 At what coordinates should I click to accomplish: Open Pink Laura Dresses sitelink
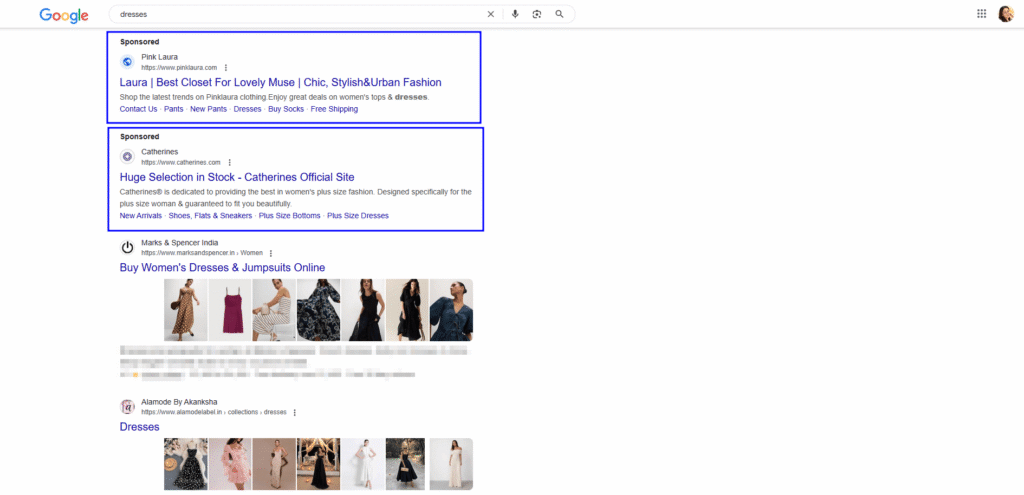tap(248, 109)
